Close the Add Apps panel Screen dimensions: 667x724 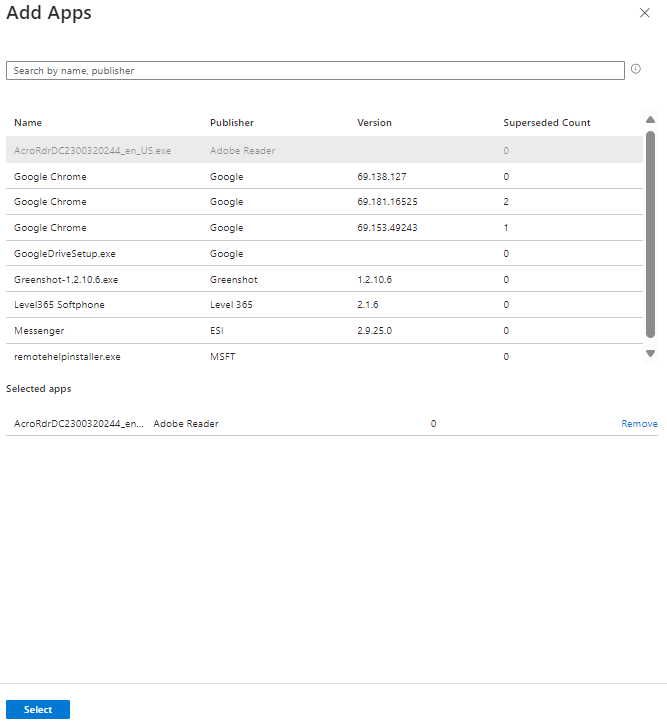(644, 13)
